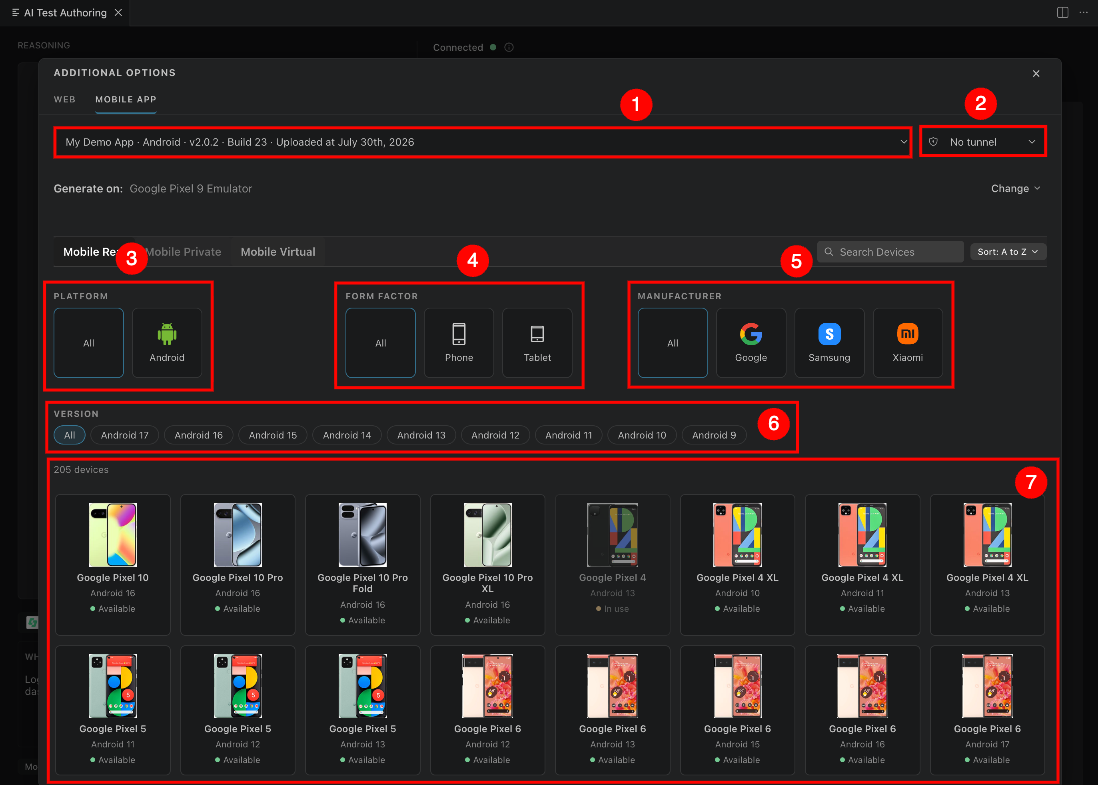
Task: Toggle the Android 13 version chip
Action: [422, 436]
